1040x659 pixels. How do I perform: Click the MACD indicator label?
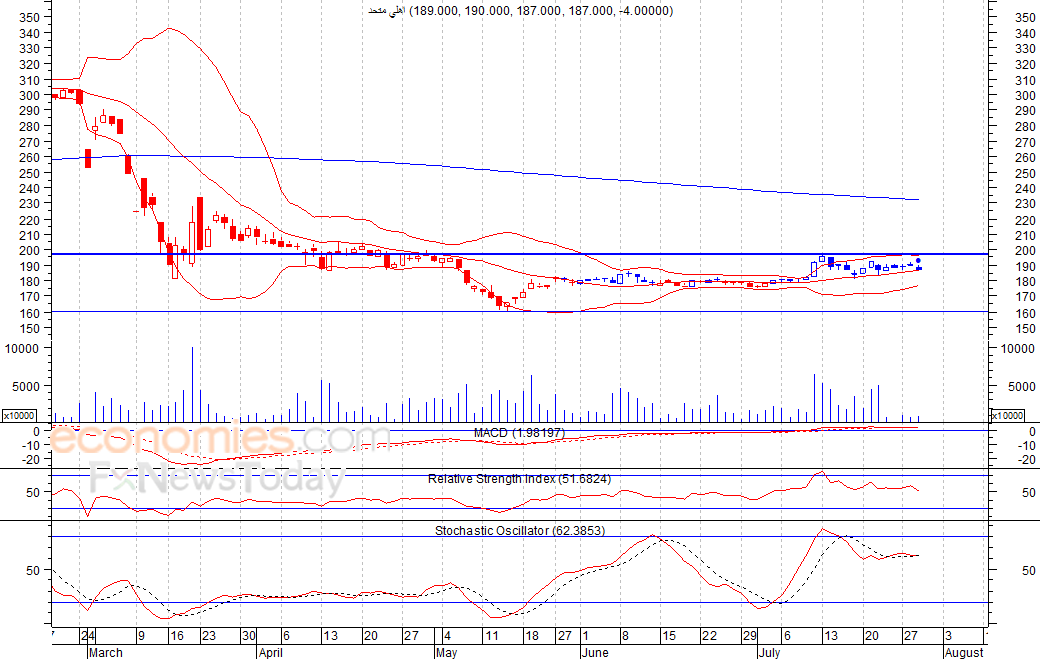tap(519, 432)
